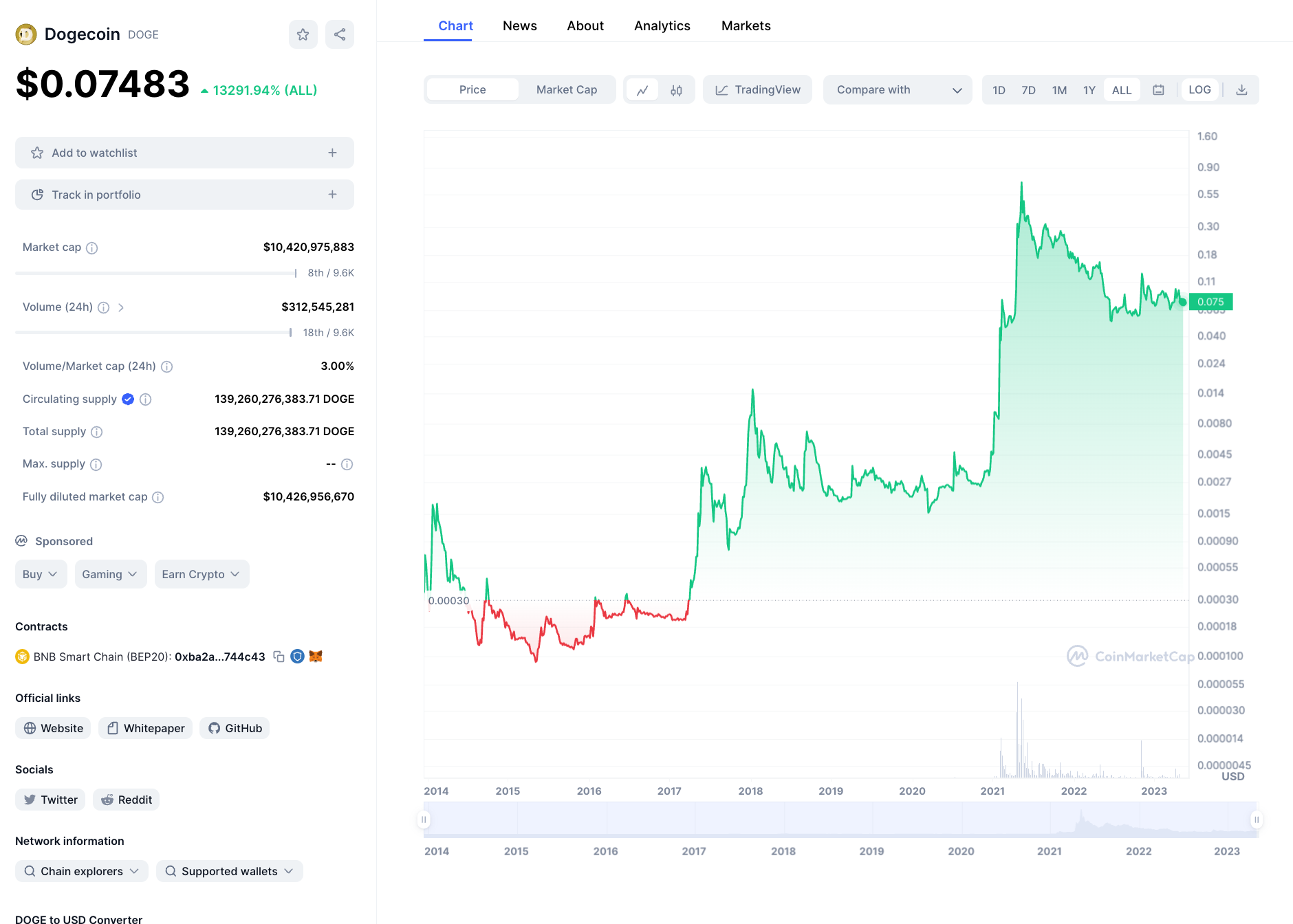The image size is (1293, 924).
Task: Expand Chain explorers dropdown
Action: point(82,871)
